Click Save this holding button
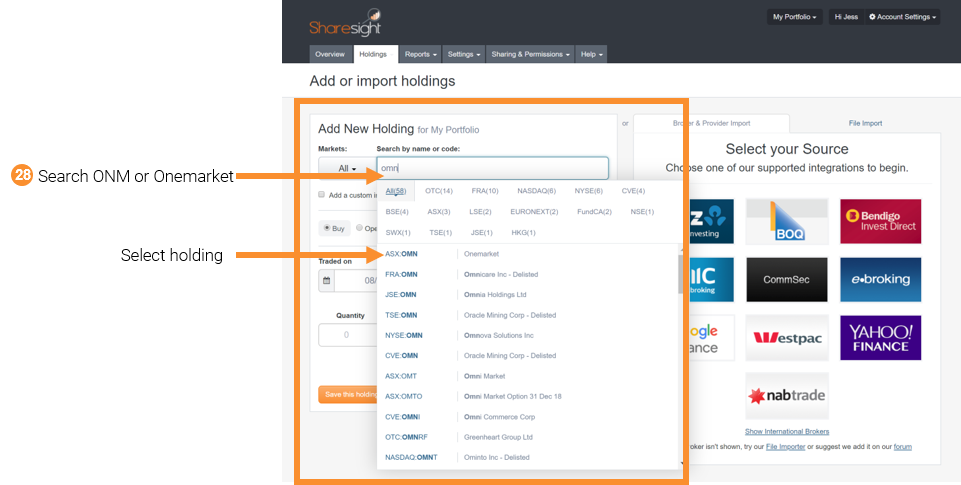 (x=348, y=394)
